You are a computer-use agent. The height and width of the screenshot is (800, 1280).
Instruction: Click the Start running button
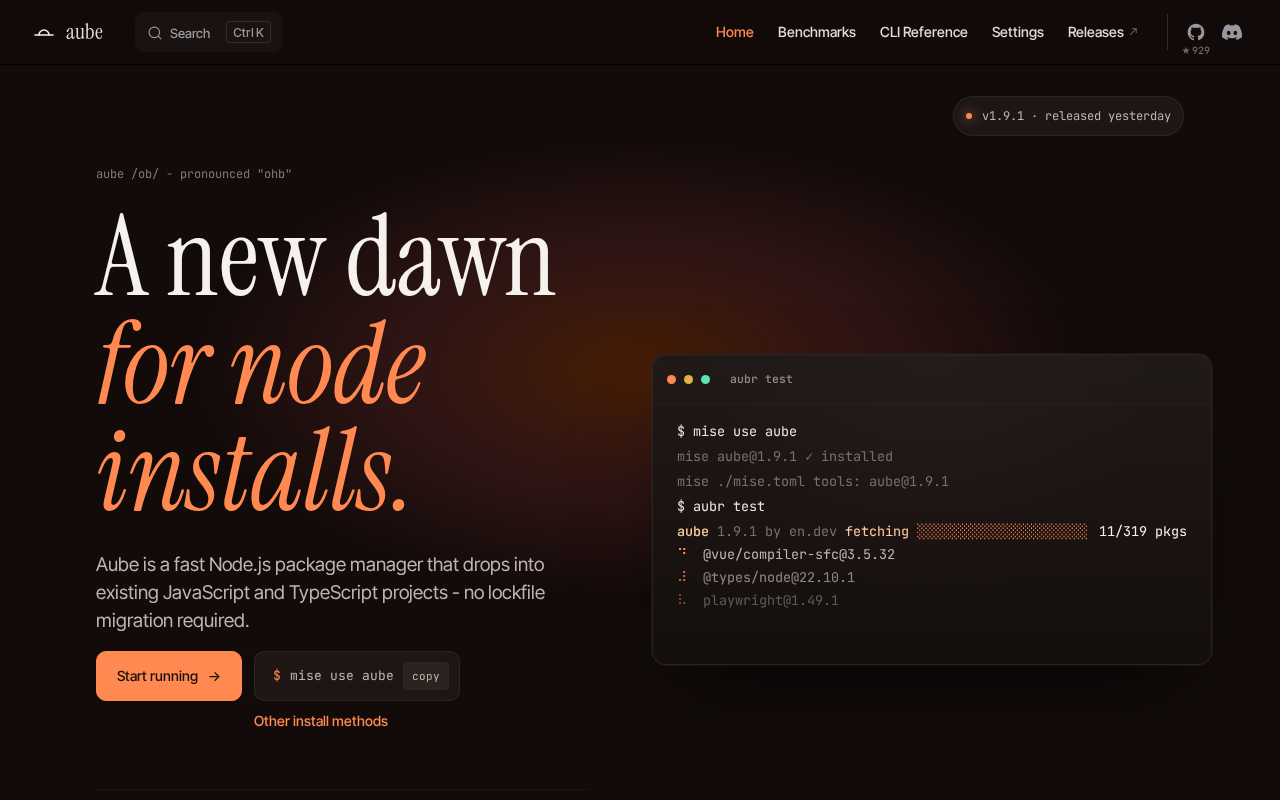[169, 676]
